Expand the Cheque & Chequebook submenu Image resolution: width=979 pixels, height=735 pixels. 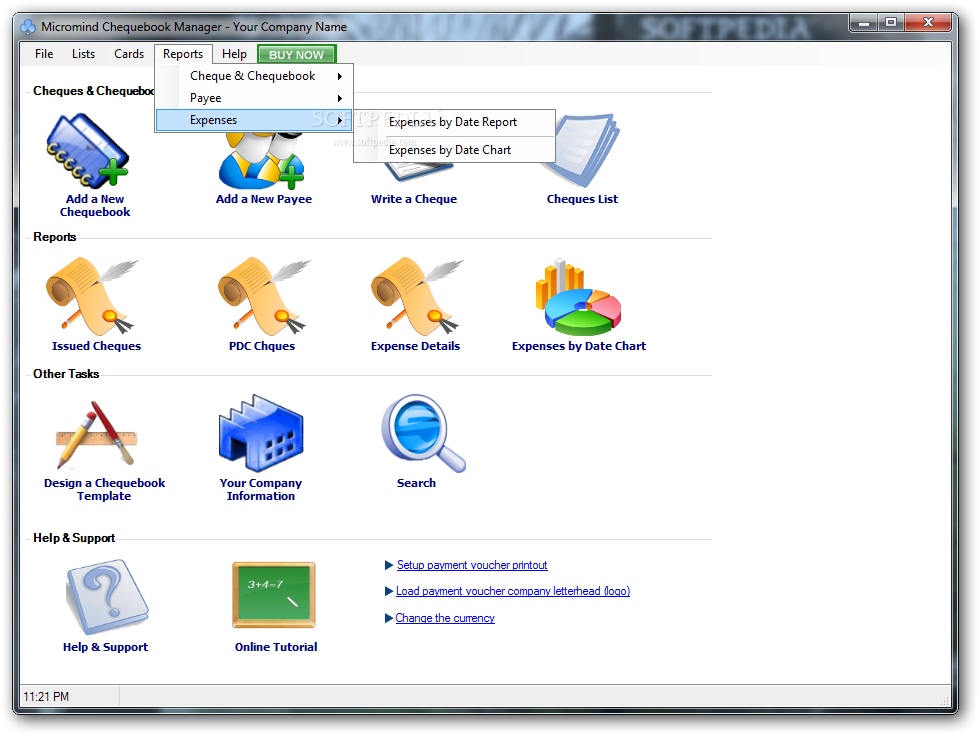pyautogui.click(x=254, y=76)
